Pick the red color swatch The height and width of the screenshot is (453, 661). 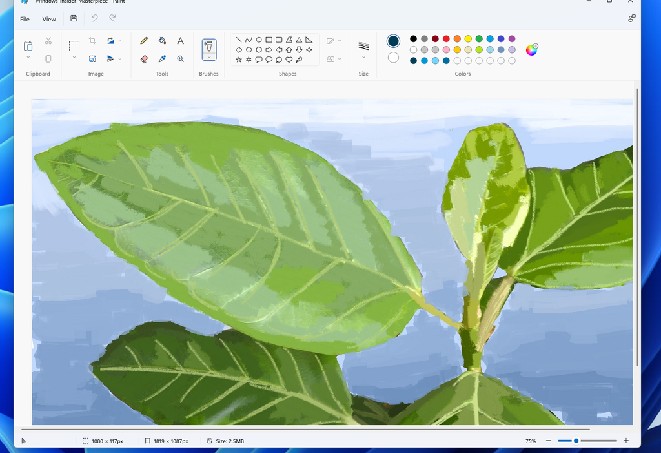pyautogui.click(x=446, y=39)
